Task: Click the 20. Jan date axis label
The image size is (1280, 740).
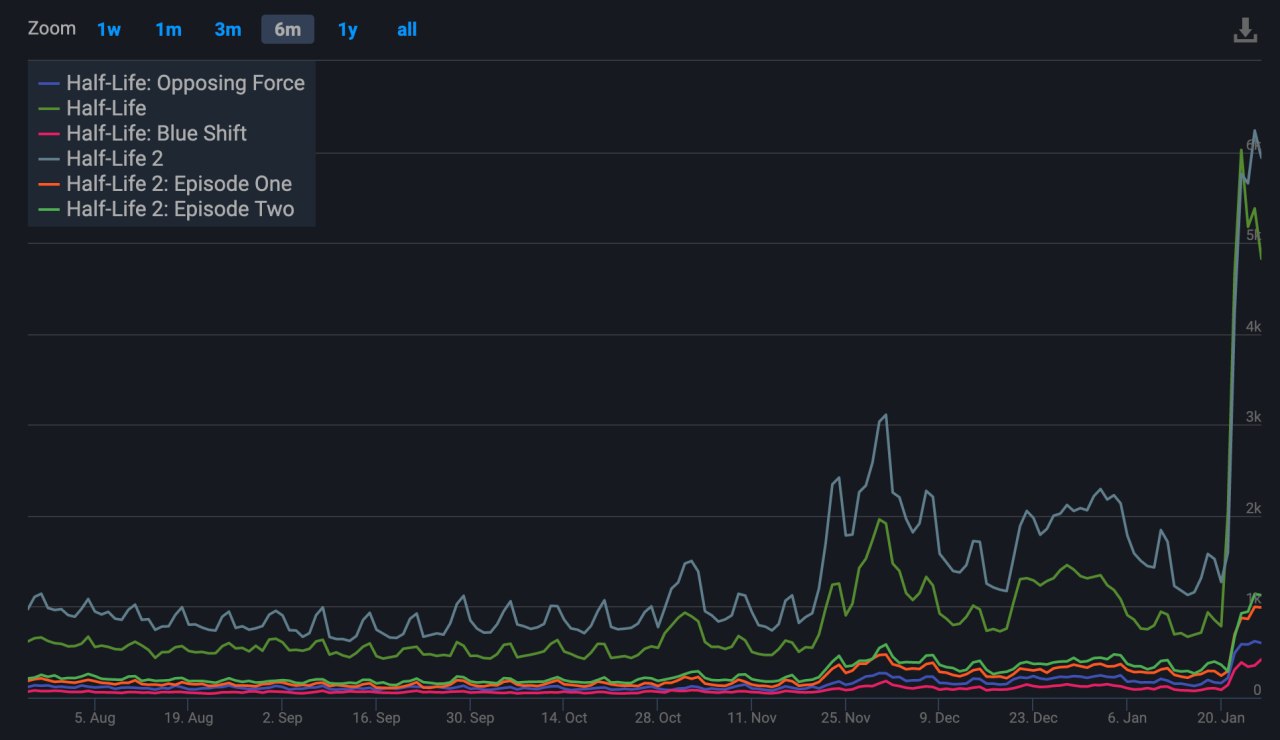Action: click(1221, 718)
